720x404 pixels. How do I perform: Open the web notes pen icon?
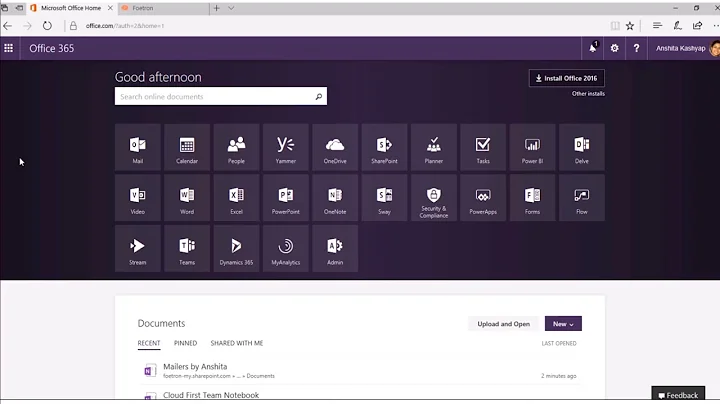[x=677, y=26]
